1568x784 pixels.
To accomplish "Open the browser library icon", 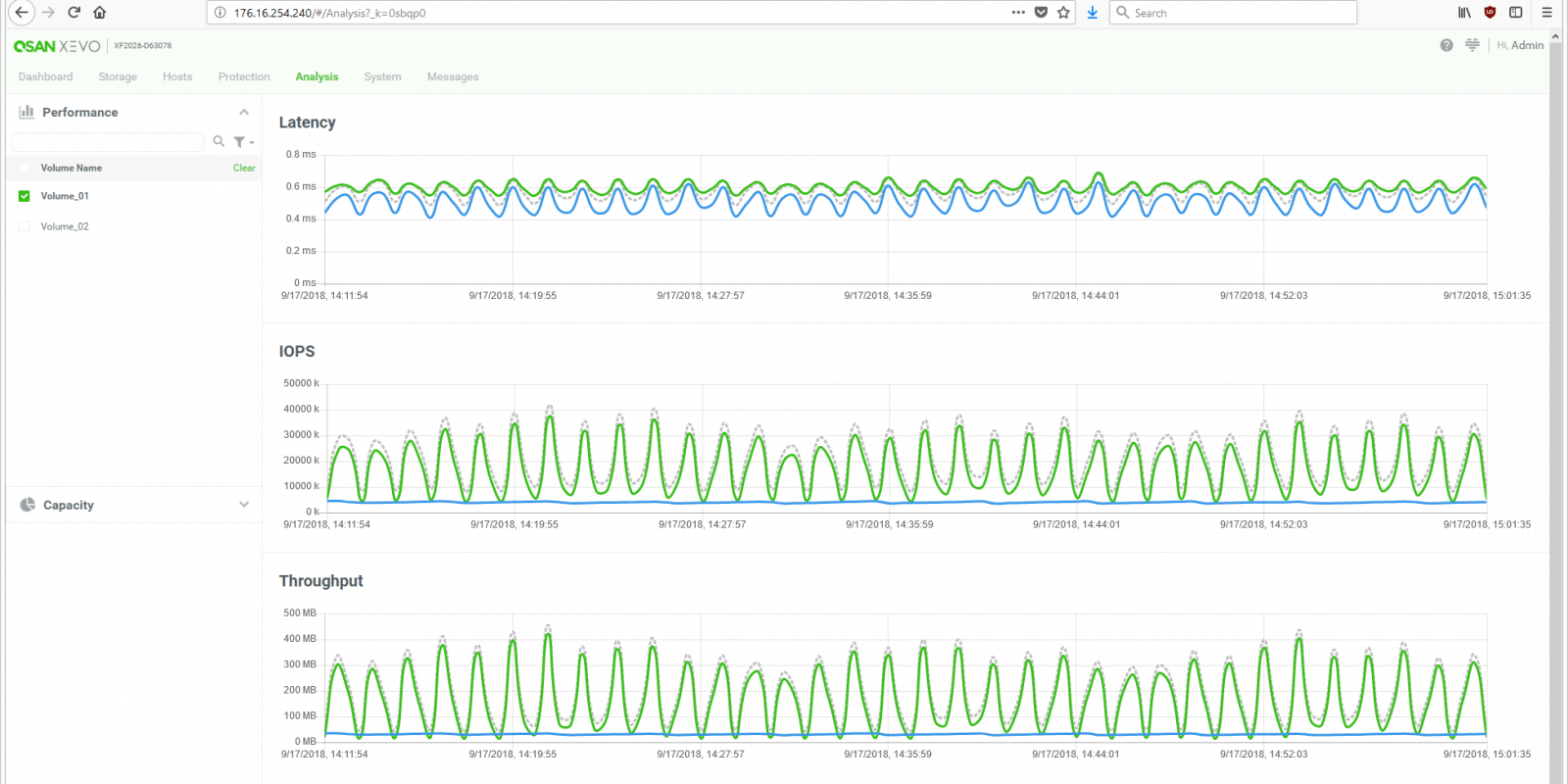I will click(x=1464, y=13).
